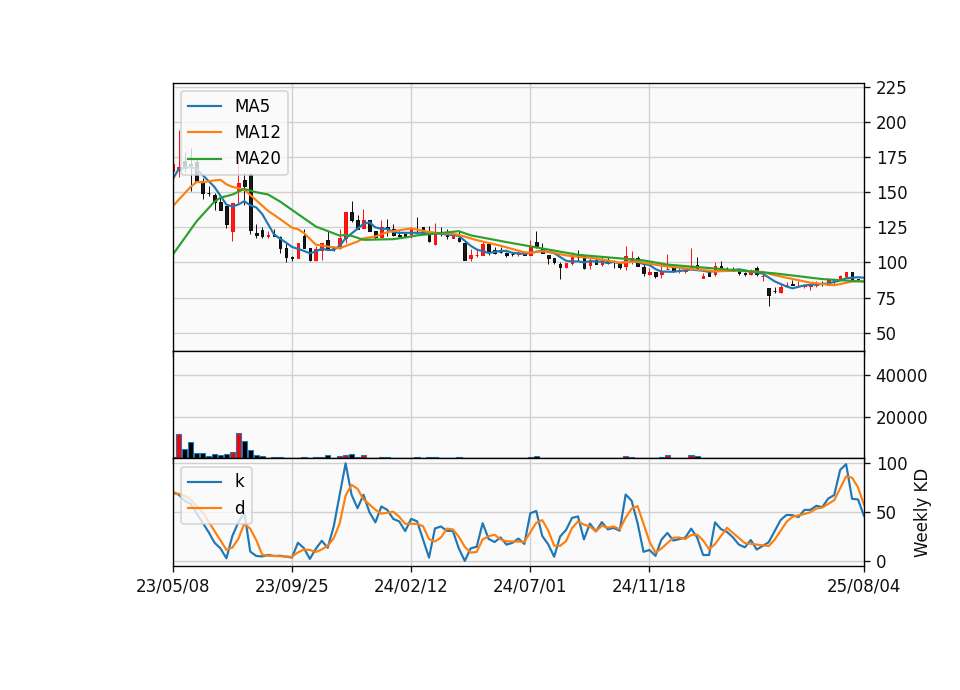Click the 40000 volume axis value

(901, 376)
